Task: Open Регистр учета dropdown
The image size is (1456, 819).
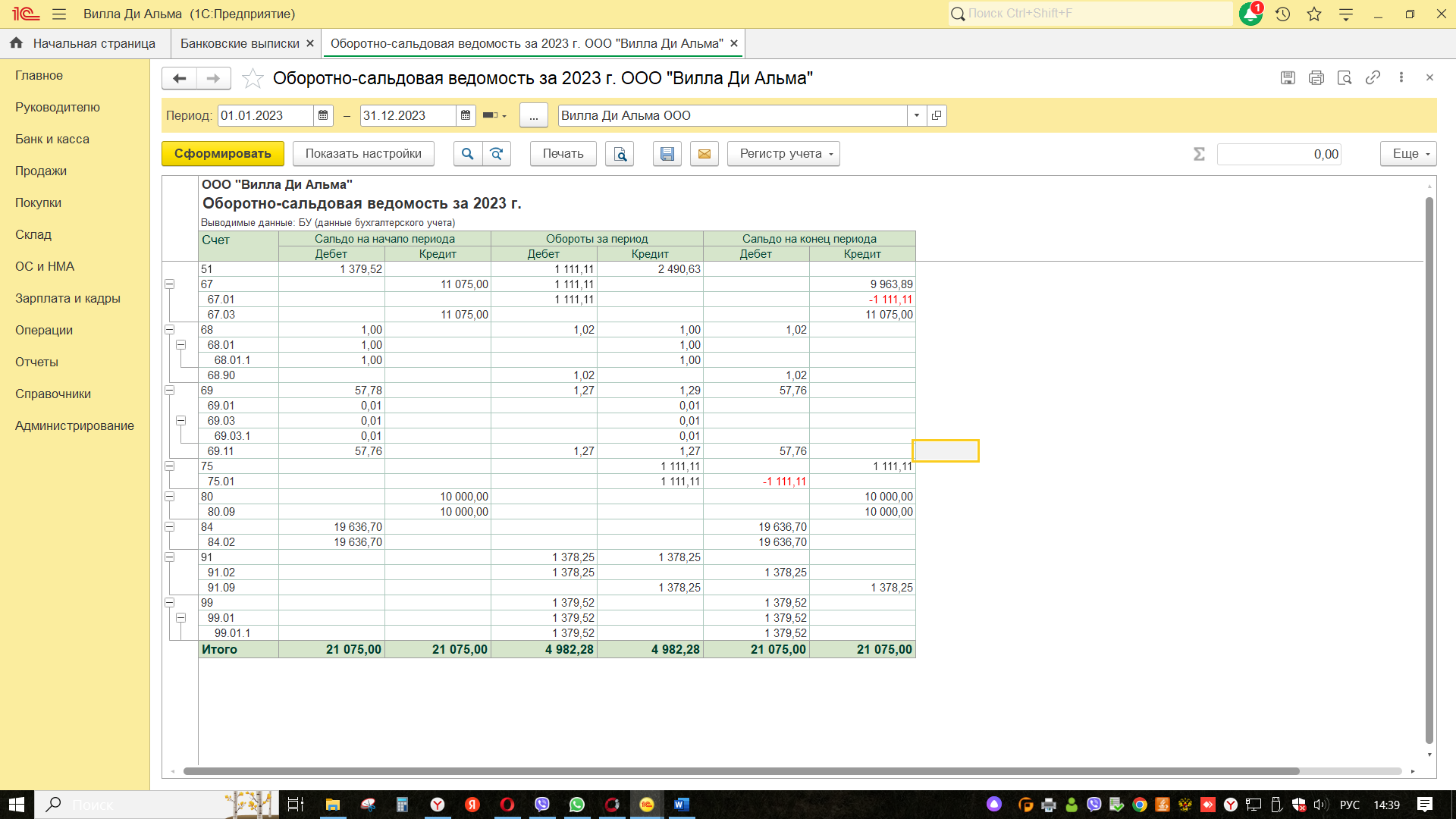Action: [x=783, y=154]
